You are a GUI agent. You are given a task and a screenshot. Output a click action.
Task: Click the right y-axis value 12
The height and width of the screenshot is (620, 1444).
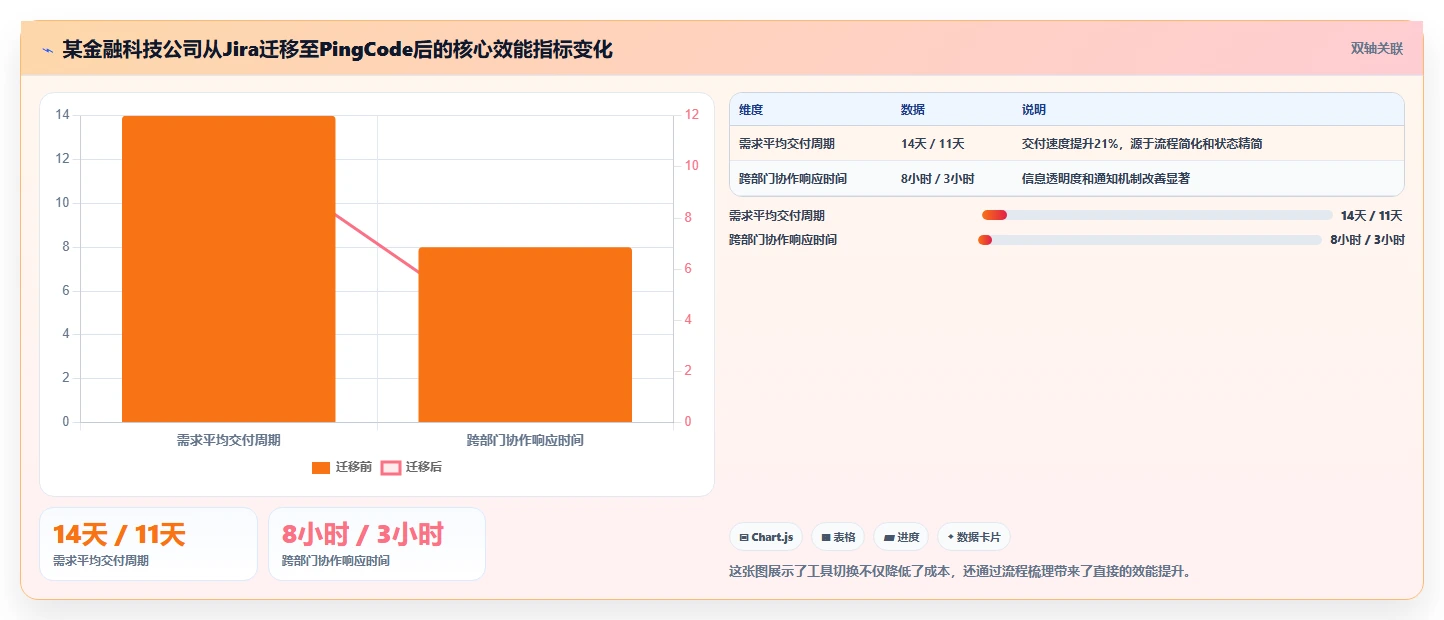[x=691, y=115]
